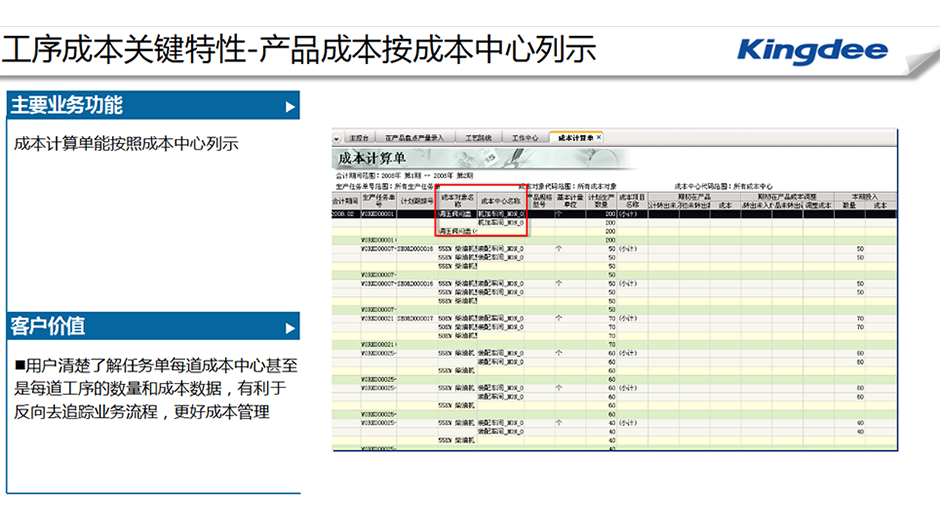940x524 pixels.
Task: Click arrow icon beside 客户价值 header
Action: point(290,327)
